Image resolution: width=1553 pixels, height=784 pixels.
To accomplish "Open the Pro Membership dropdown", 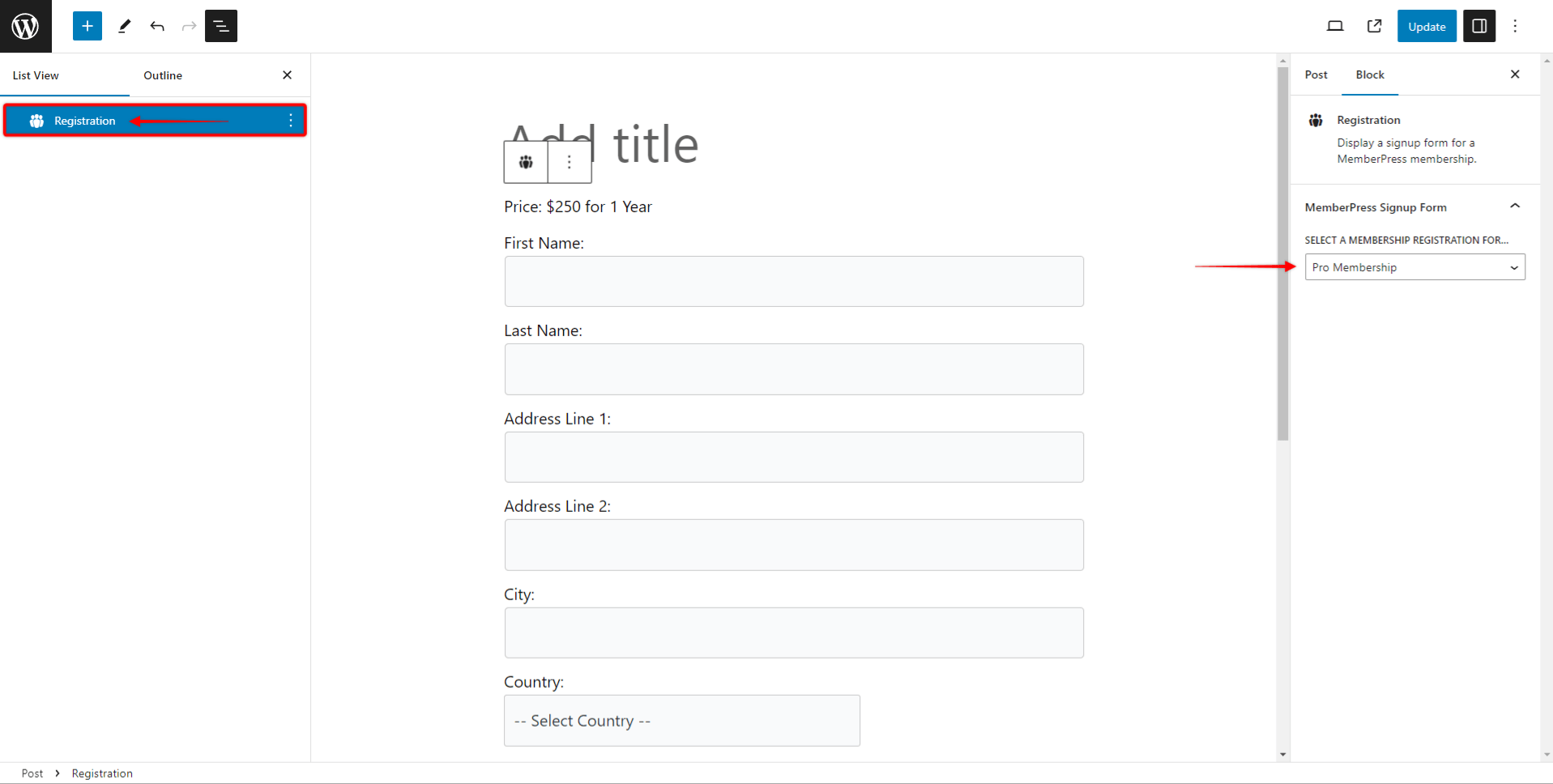I will pyautogui.click(x=1414, y=267).
